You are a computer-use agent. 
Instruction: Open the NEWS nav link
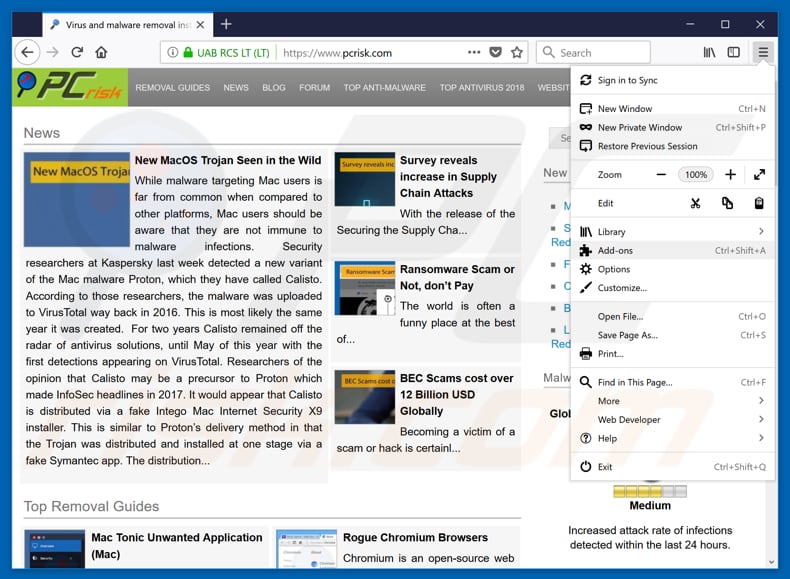pyautogui.click(x=236, y=88)
